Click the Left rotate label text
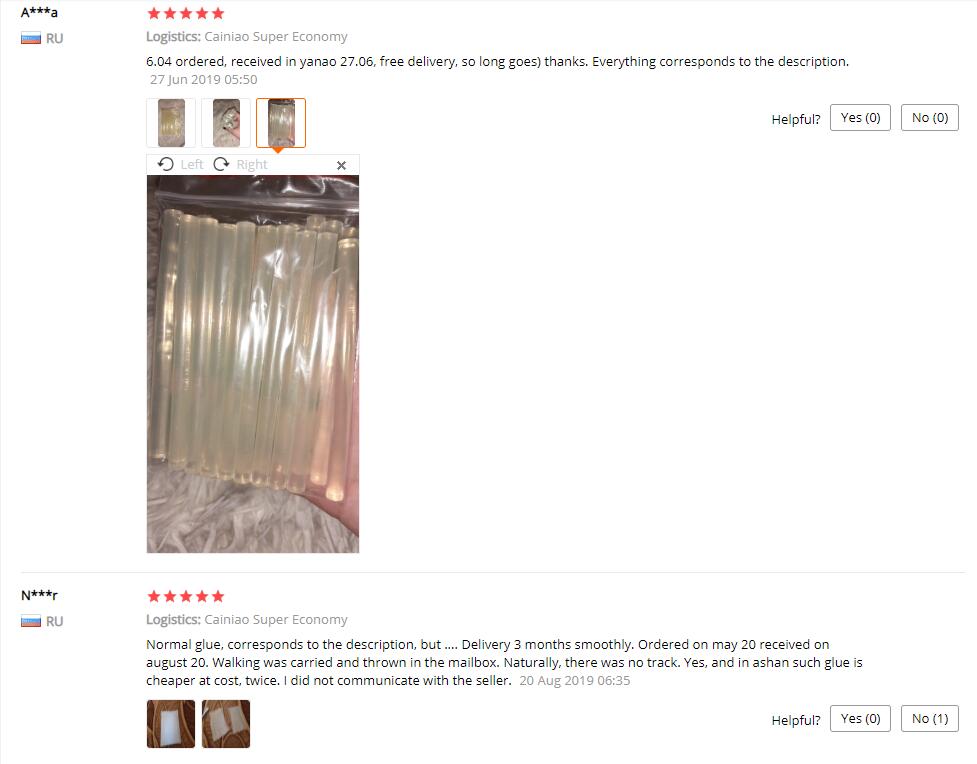Image resolution: width=977 pixels, height=764 pixels. click(192, 165)
